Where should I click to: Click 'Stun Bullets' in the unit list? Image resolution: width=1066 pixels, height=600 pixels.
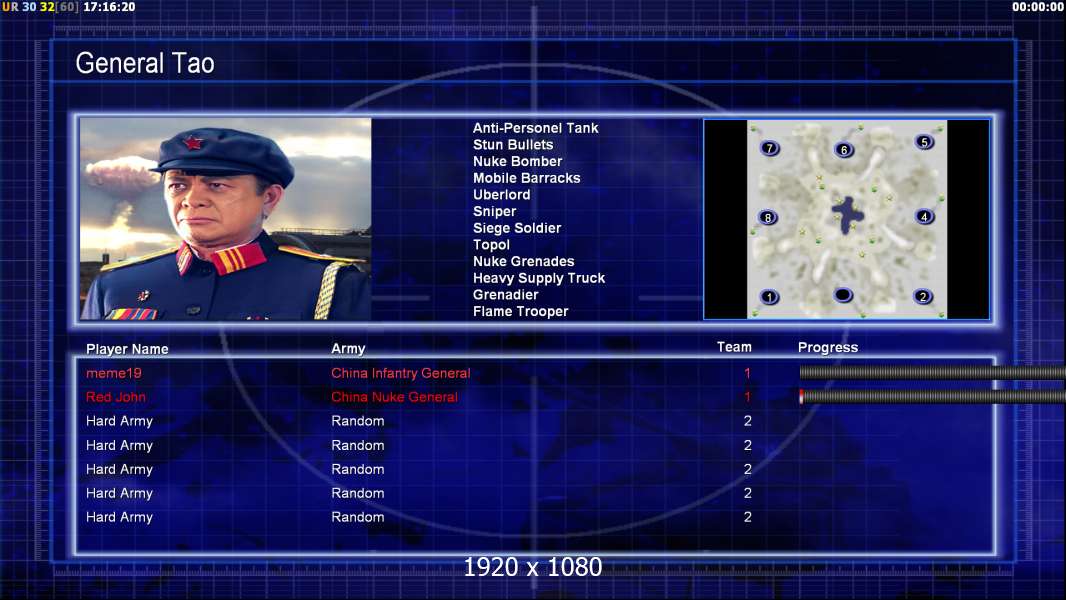[513, 145]
